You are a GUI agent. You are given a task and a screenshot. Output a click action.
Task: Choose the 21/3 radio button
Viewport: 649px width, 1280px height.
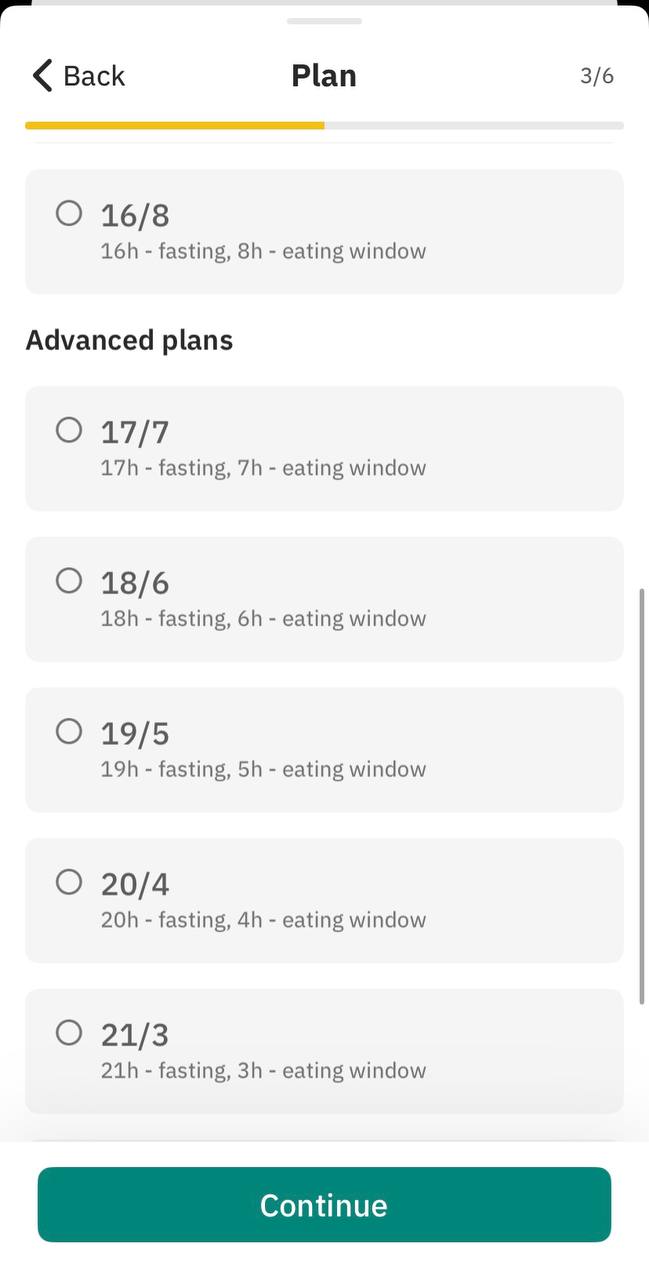(x=69, y=1033)
